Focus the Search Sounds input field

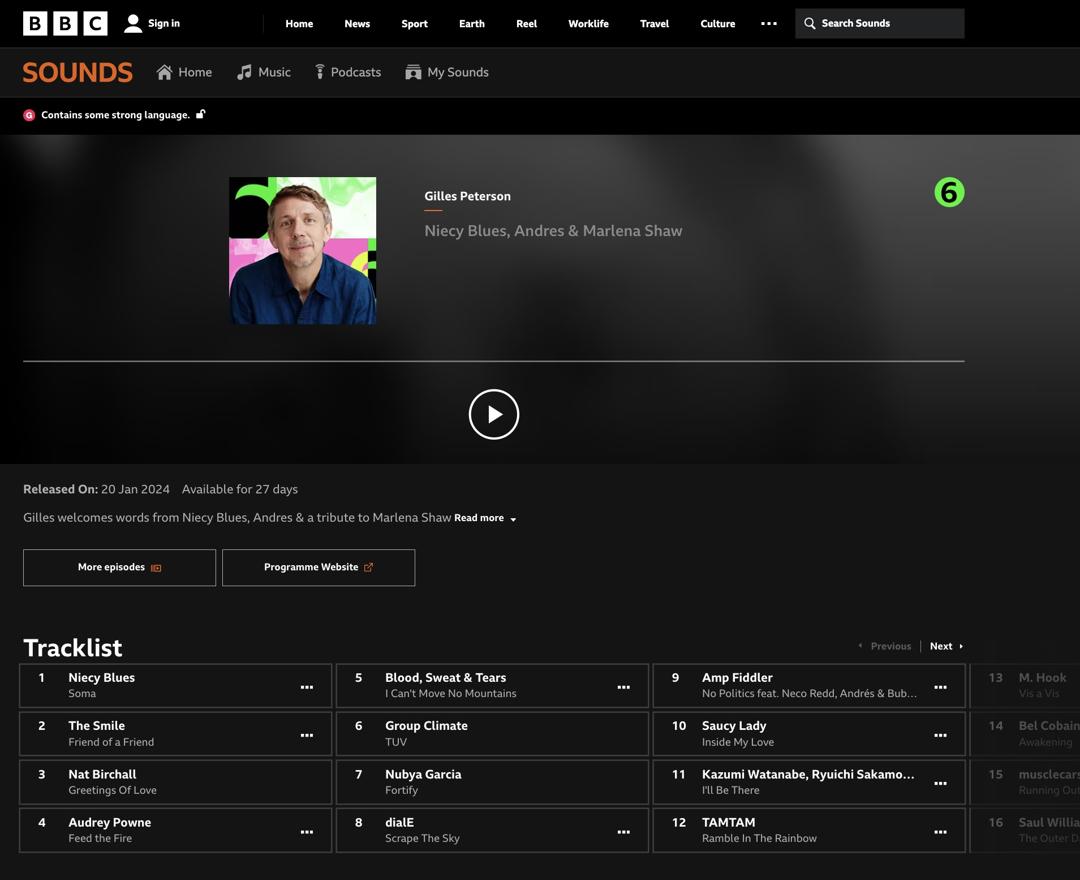(880, 23)
